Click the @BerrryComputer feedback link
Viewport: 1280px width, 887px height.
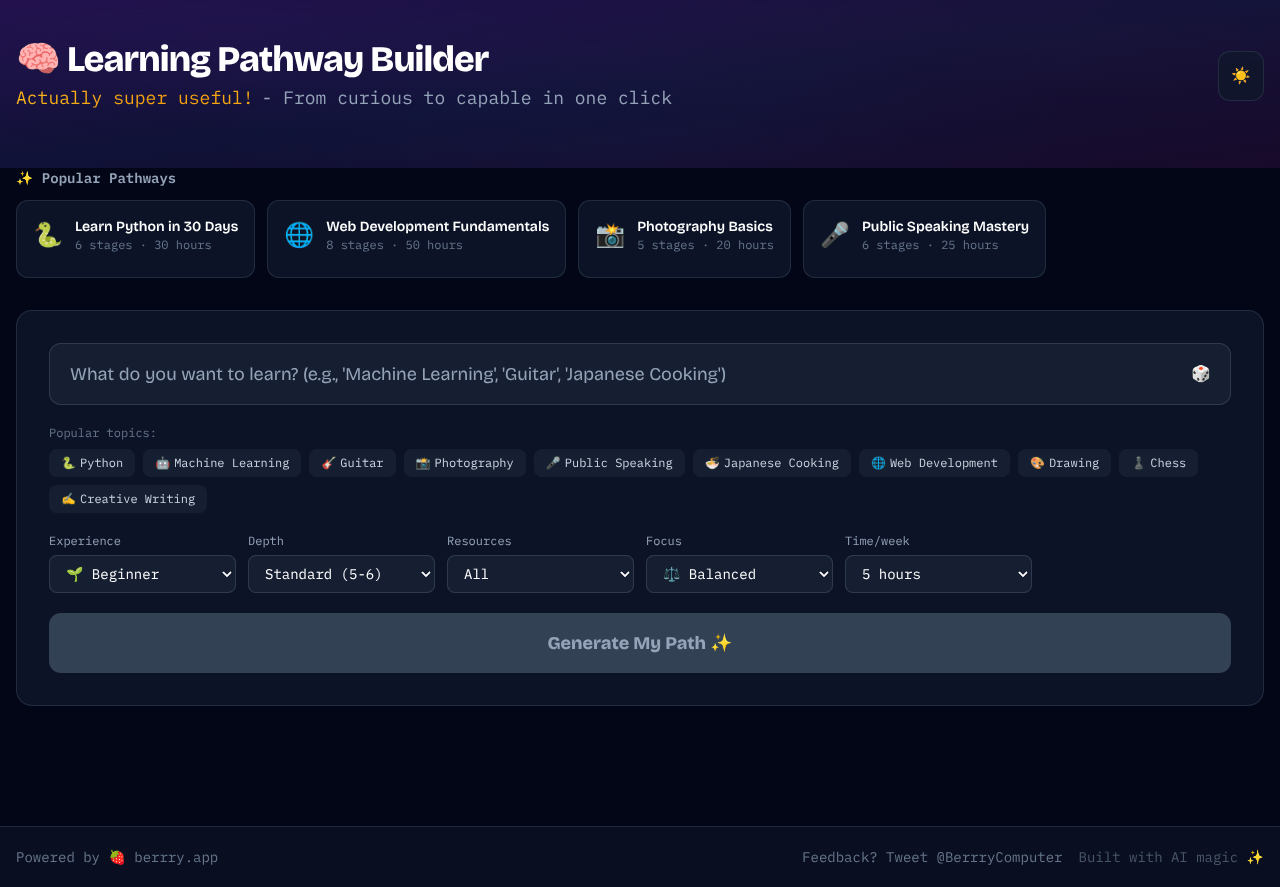(x=999, y=857)
